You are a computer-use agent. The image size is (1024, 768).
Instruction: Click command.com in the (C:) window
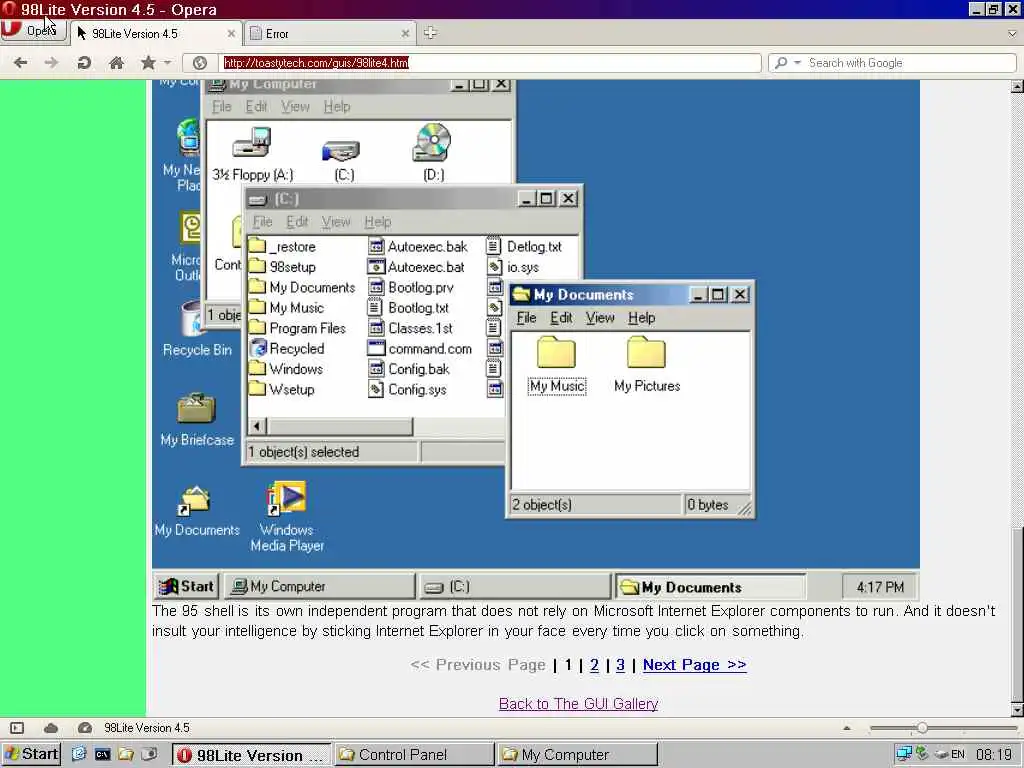[x=420, y=349]
